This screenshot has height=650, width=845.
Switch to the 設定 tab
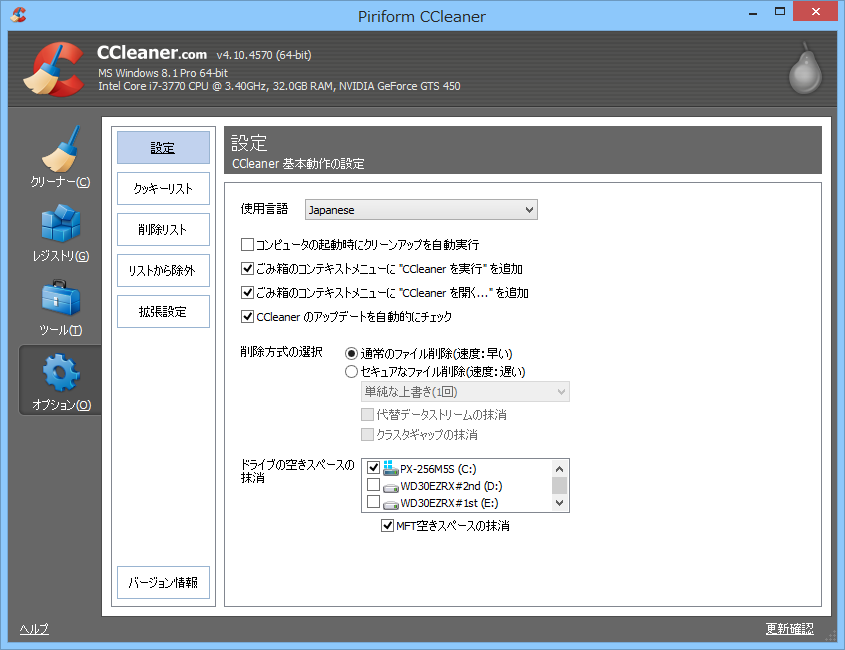[163, 148]
